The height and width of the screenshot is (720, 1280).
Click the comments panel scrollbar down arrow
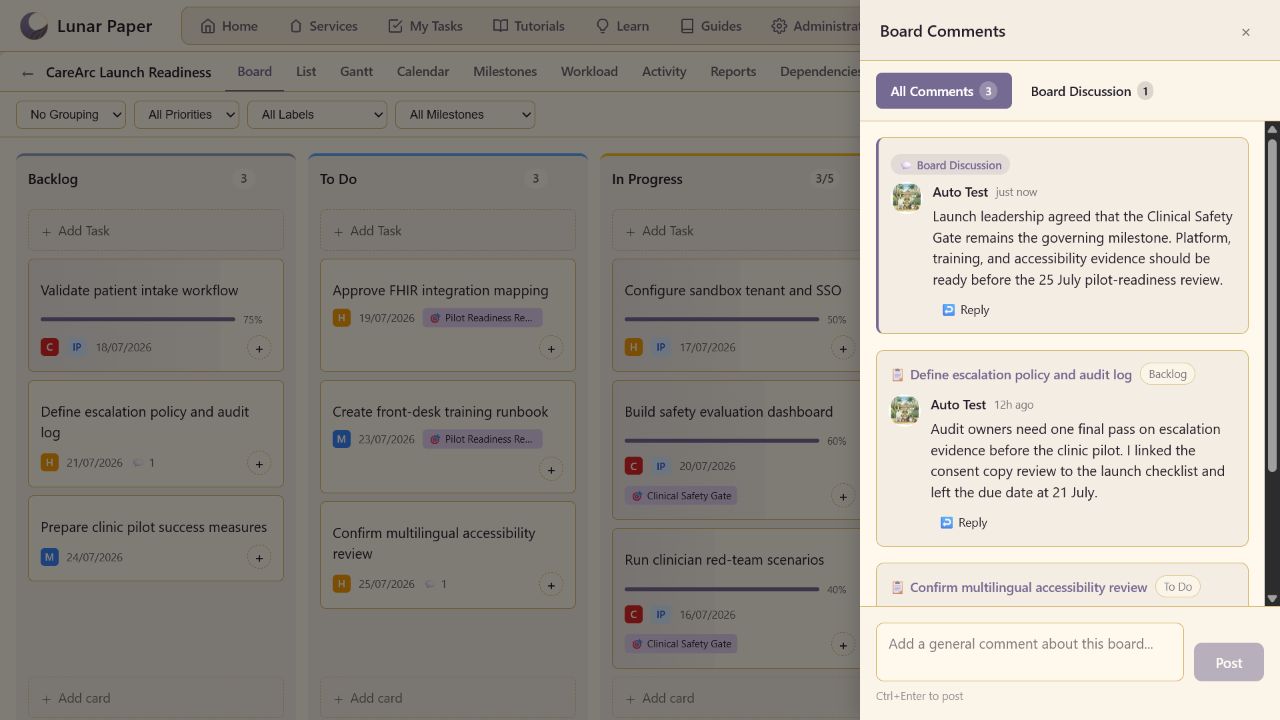pyautogui.click(x=1272, y=599)
